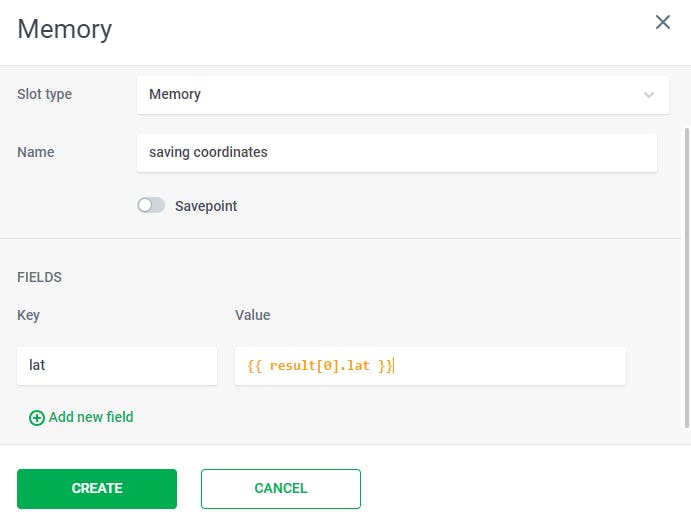691x527 pixels.
Task: Click the green plus circle icon
Action: tap(37, 418)
